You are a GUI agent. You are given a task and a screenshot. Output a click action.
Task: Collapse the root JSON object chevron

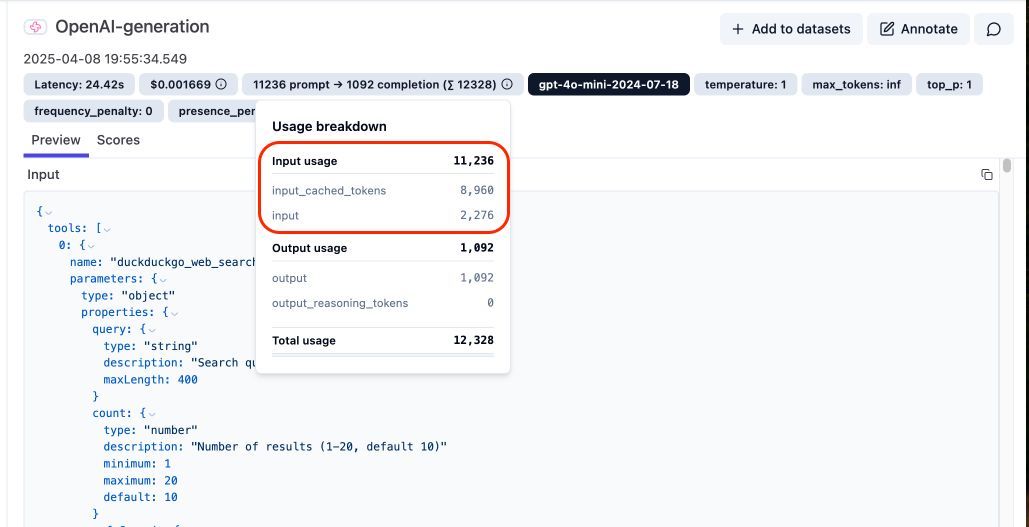pos(49,212)
